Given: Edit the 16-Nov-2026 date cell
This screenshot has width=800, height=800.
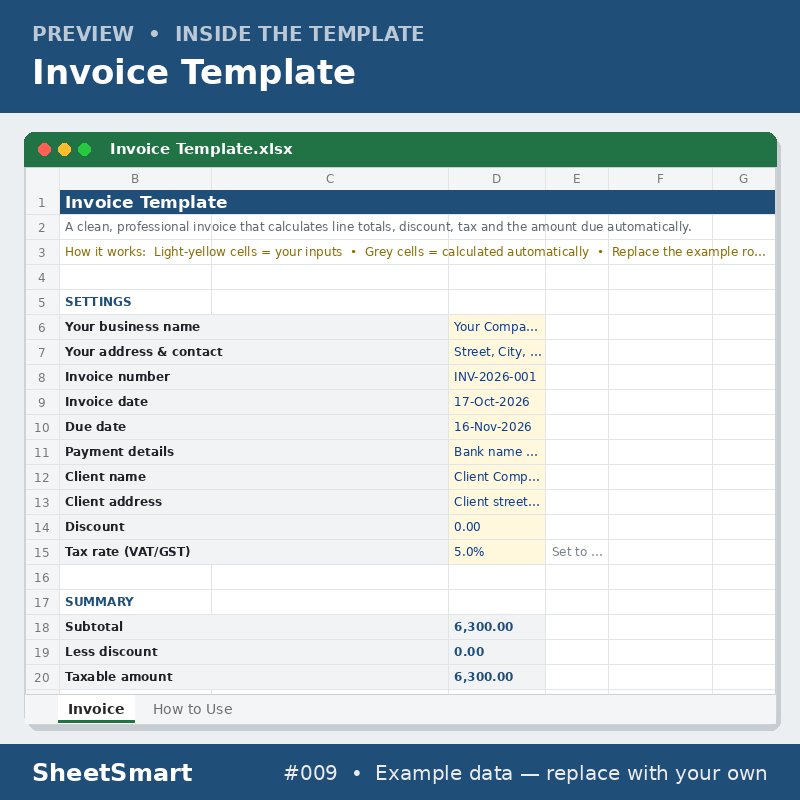Looking at the screenshot, I should pyautogui.click(x=497, y=427).
